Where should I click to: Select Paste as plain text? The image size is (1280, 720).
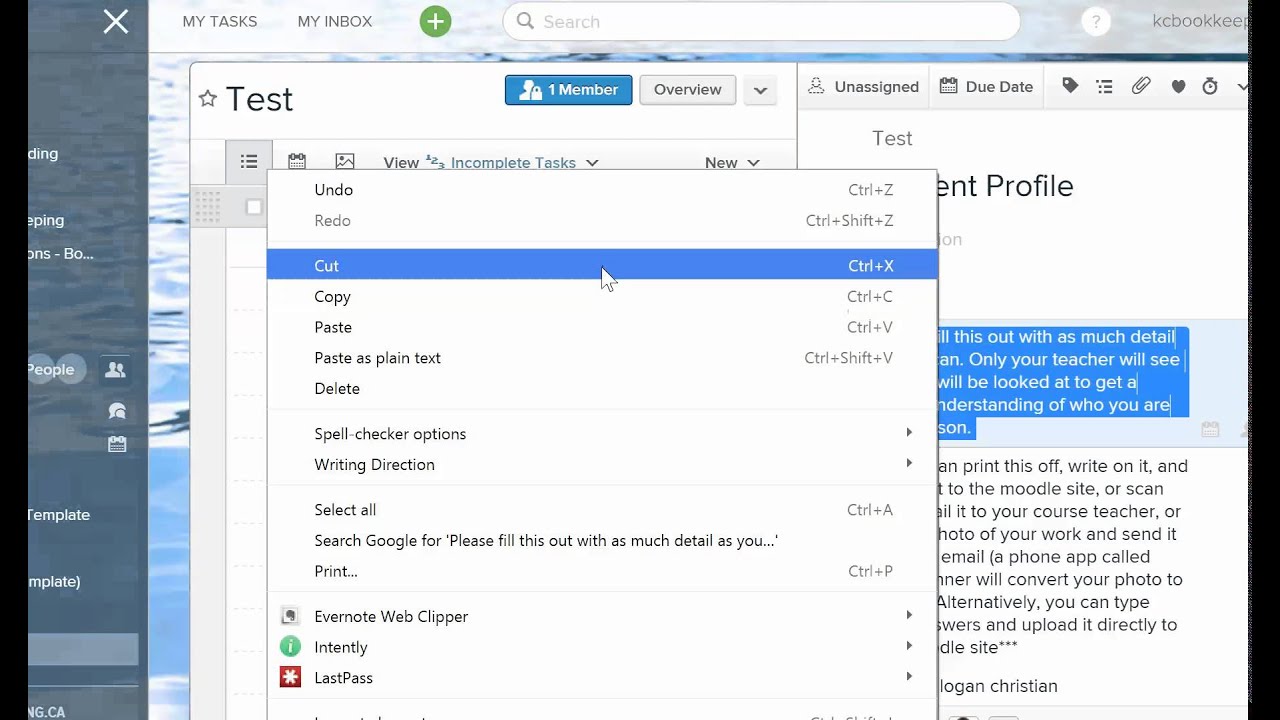(603, 357)
